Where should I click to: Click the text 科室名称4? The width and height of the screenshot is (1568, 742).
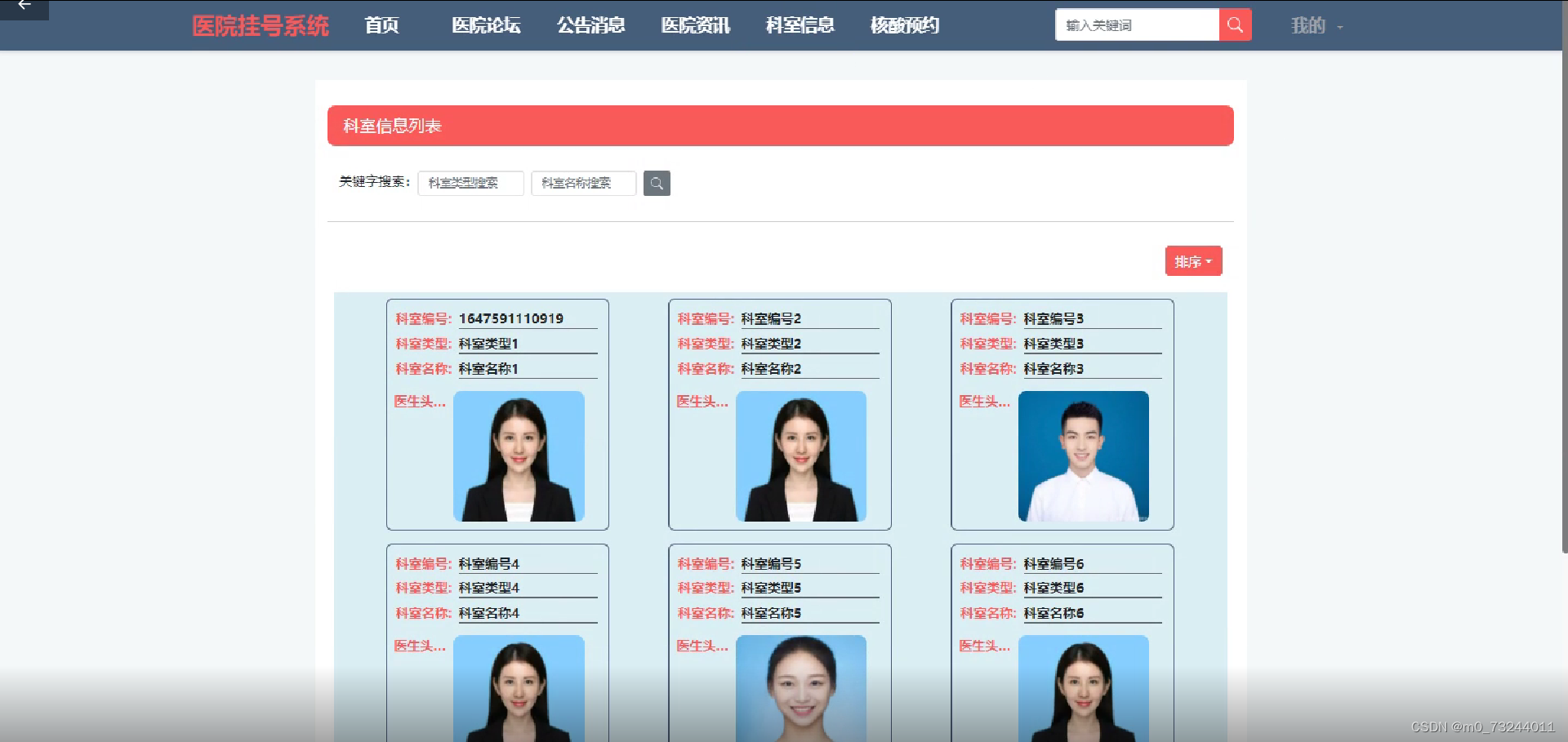click(x=489, y=613)
